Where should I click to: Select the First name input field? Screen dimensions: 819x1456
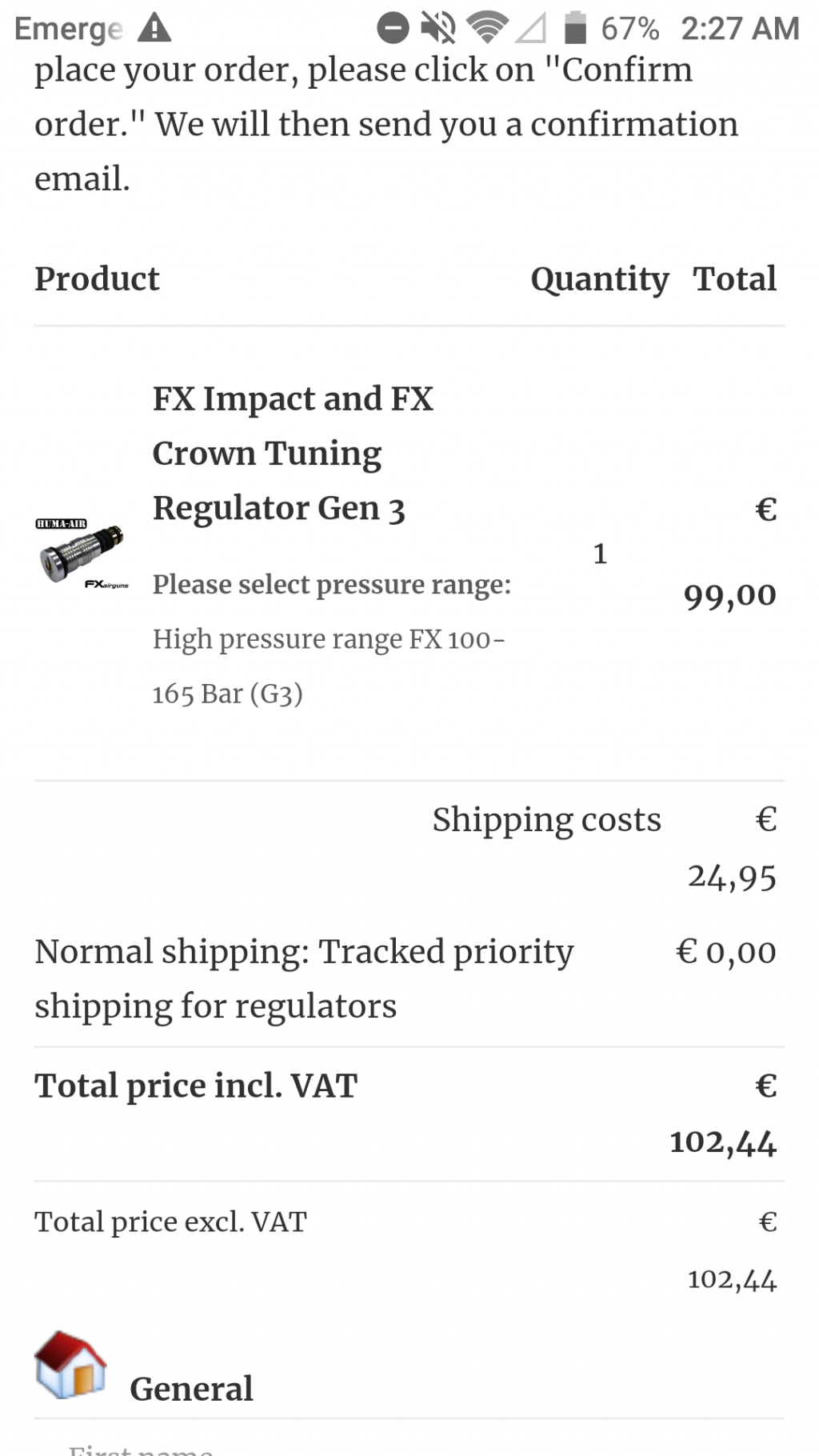point(409,1445)
